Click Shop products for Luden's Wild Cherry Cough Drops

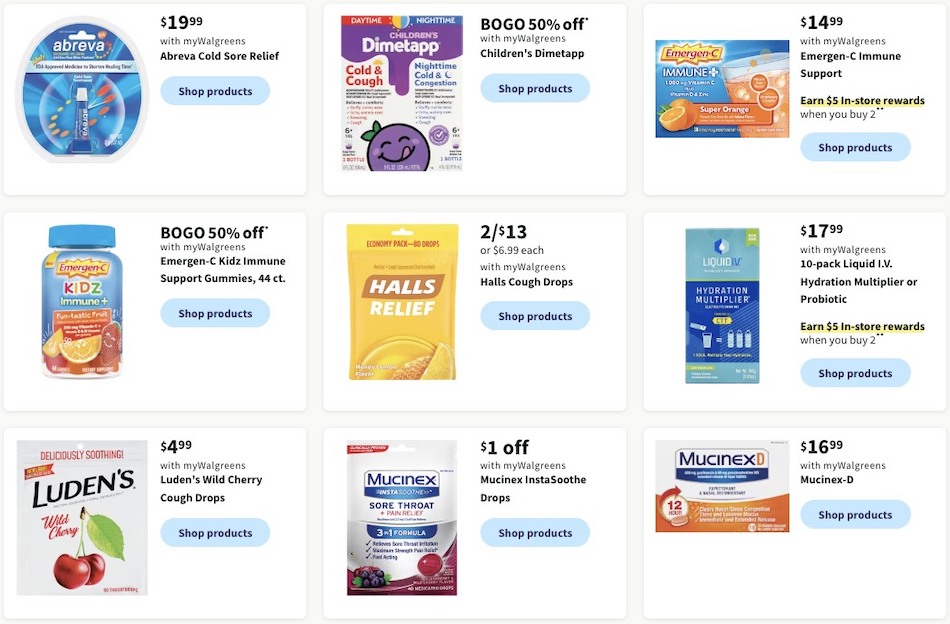coord(215,533)
